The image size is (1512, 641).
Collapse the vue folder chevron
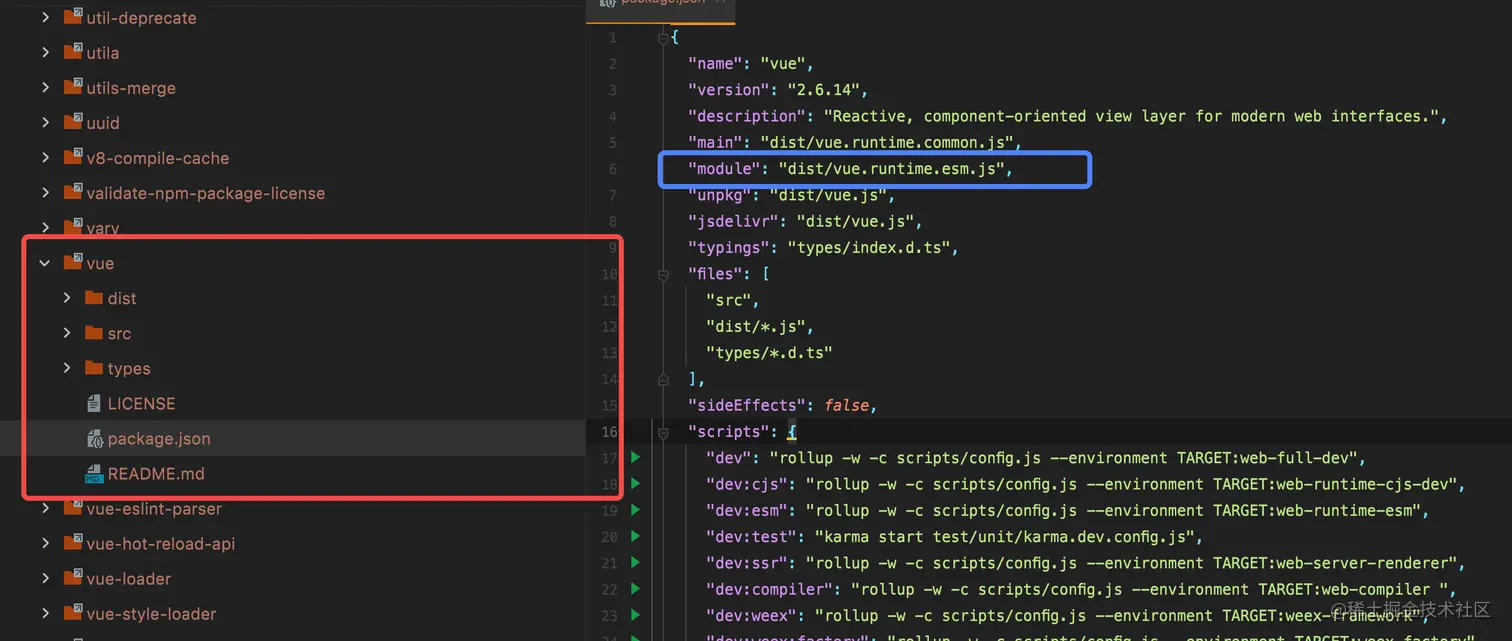(45, 263)
